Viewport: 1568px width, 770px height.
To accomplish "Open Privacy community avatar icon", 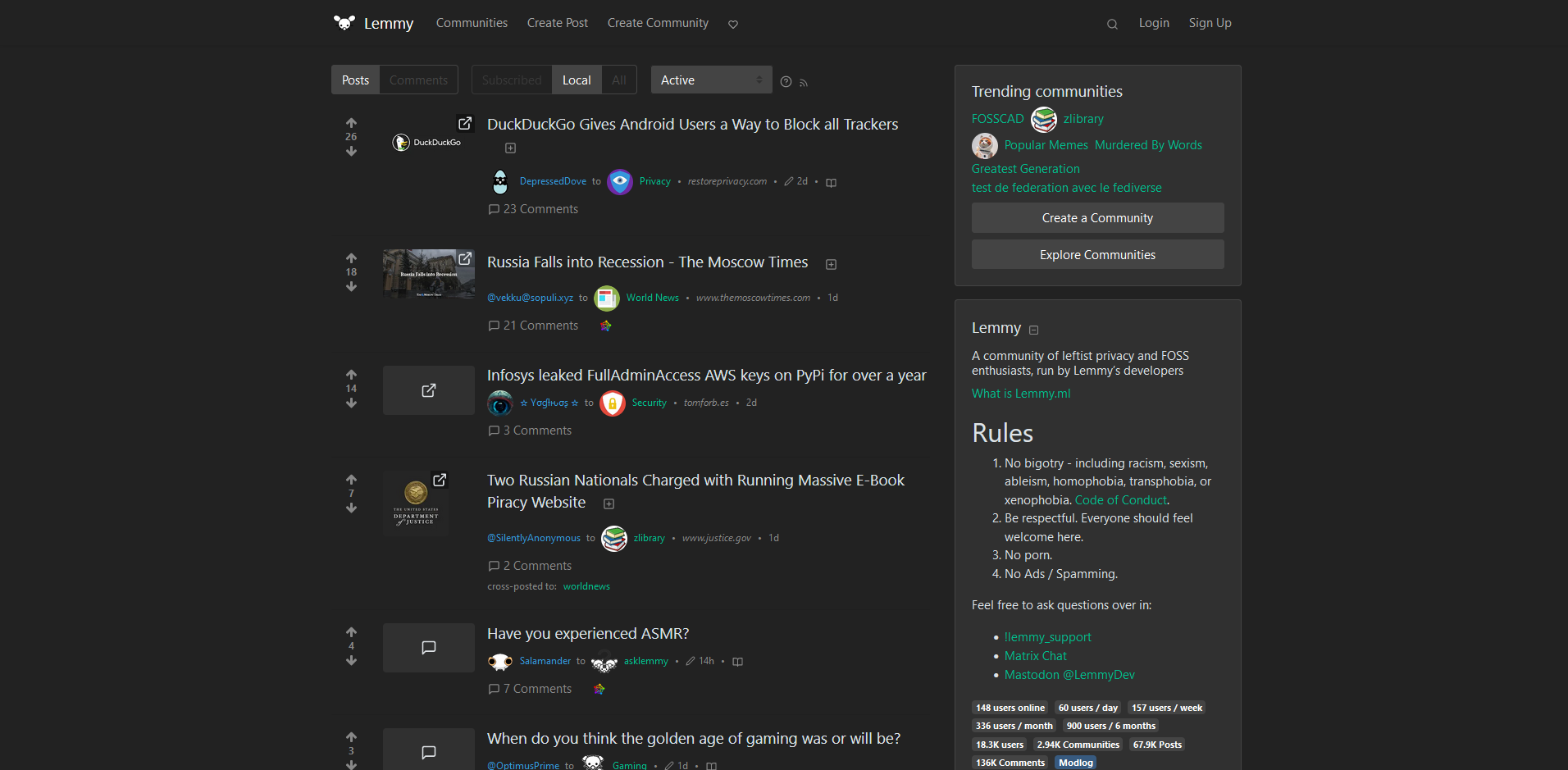I will click(620, 181).
